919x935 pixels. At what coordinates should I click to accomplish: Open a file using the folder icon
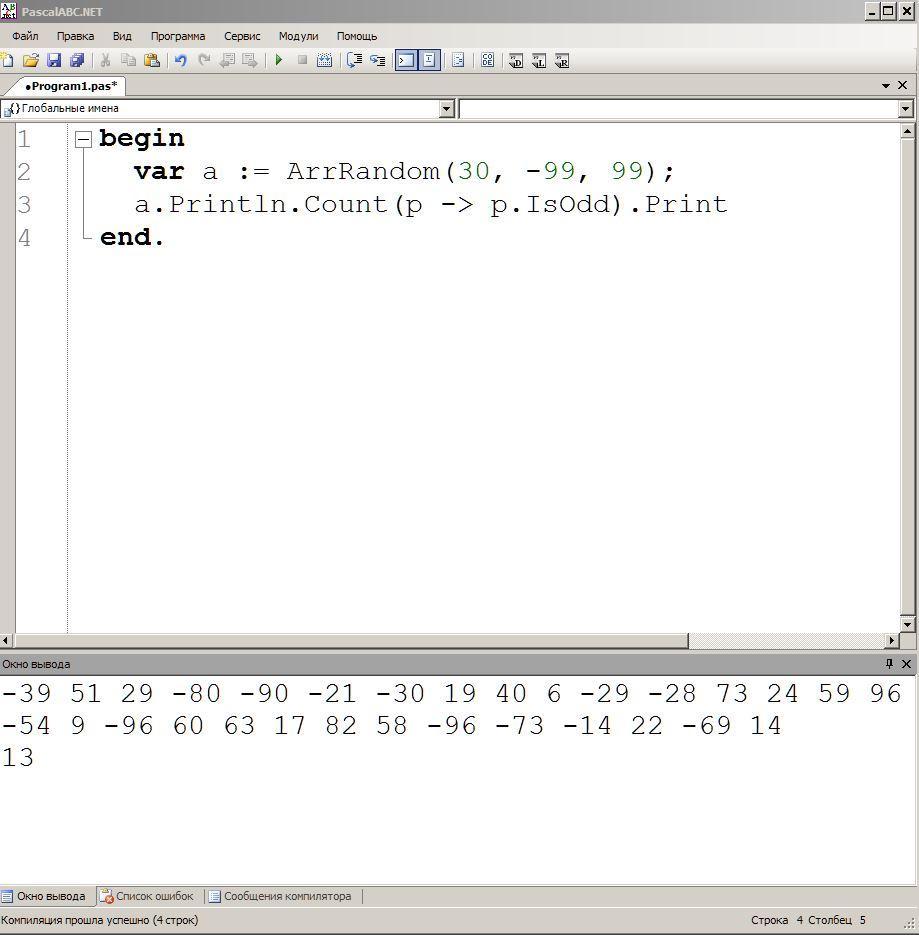click(x=31, y=60)
